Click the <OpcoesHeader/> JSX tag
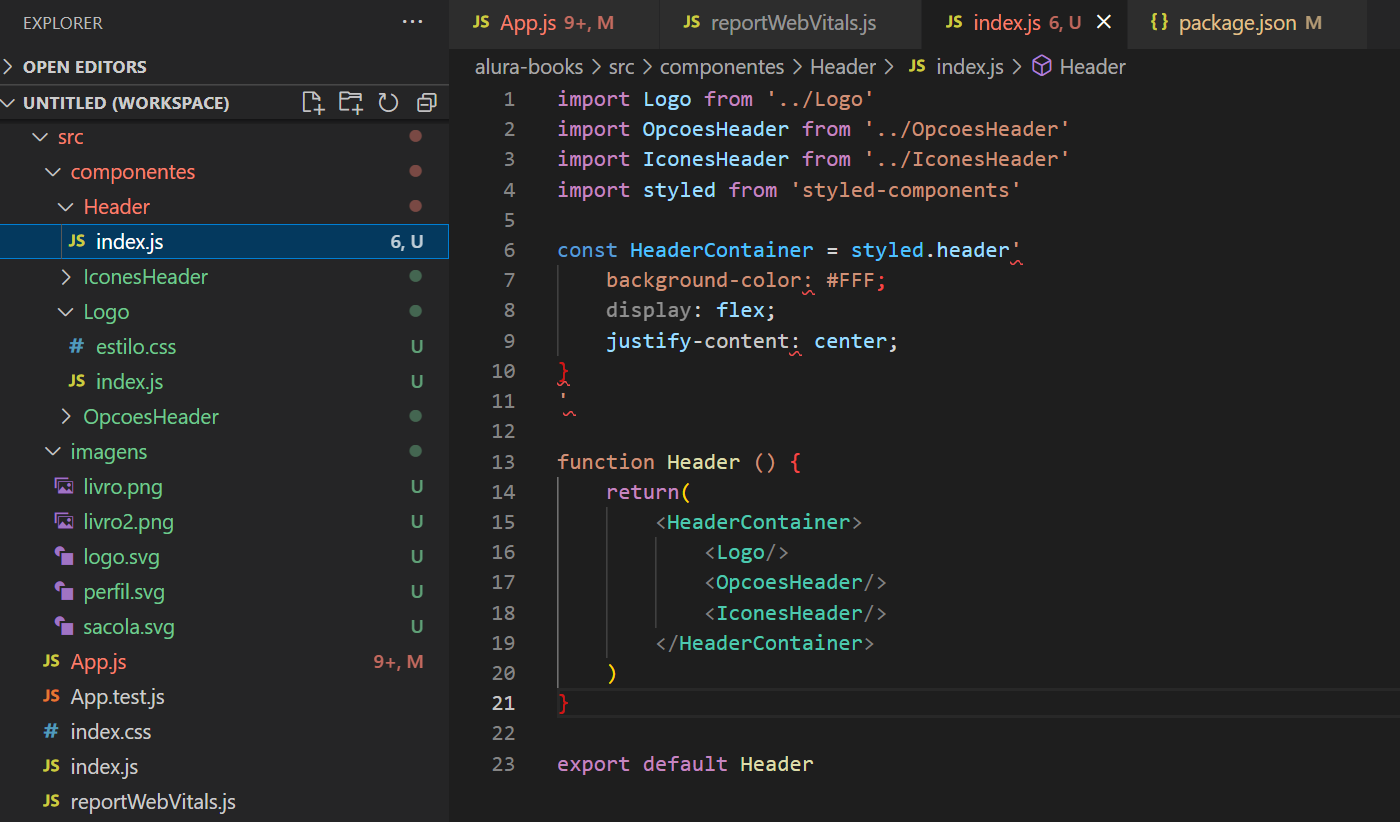The image size is (1400, 822). [x=796, y=582]
